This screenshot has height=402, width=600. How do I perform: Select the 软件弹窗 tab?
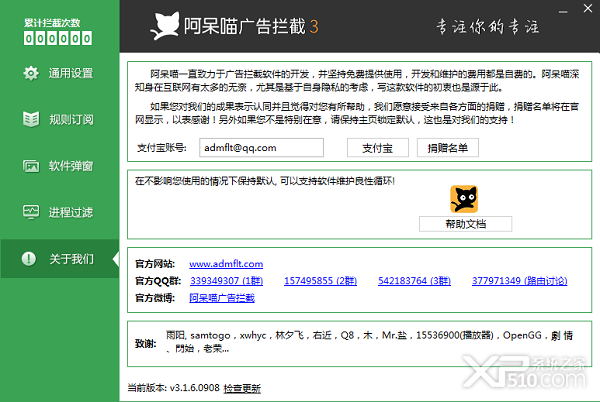tap(60, 166)
